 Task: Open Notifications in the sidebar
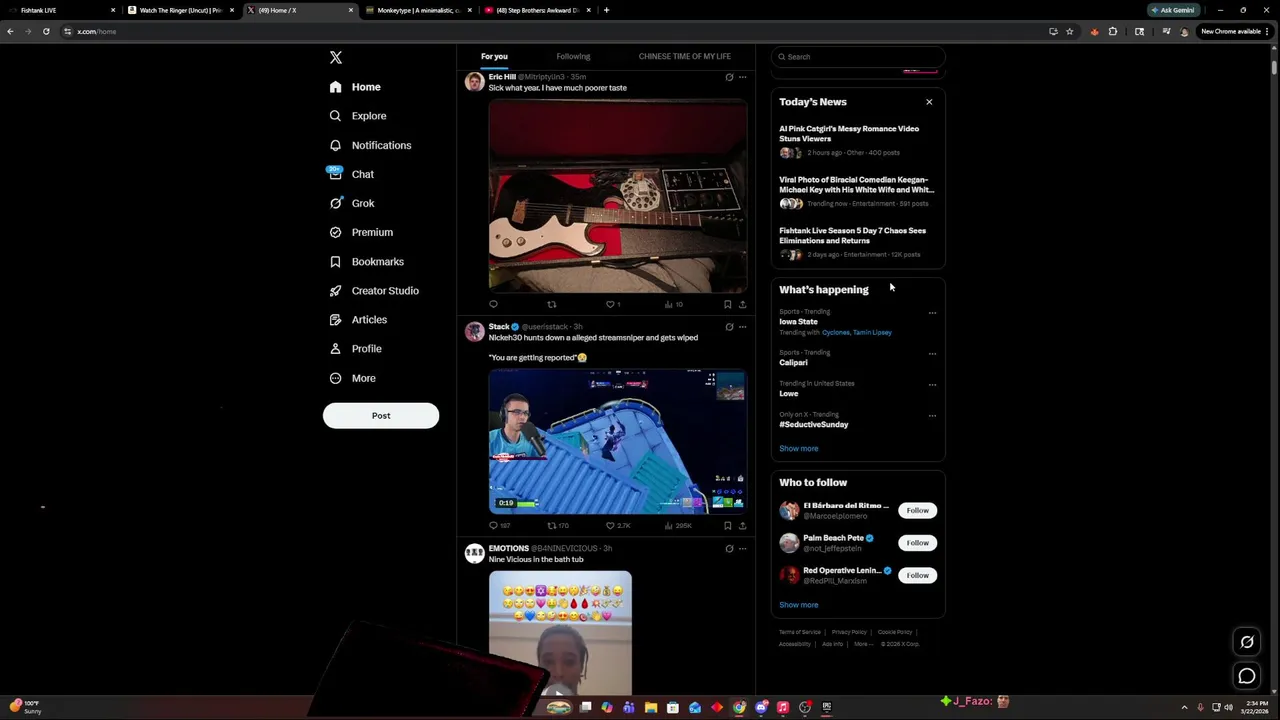(x=370, y=145)
